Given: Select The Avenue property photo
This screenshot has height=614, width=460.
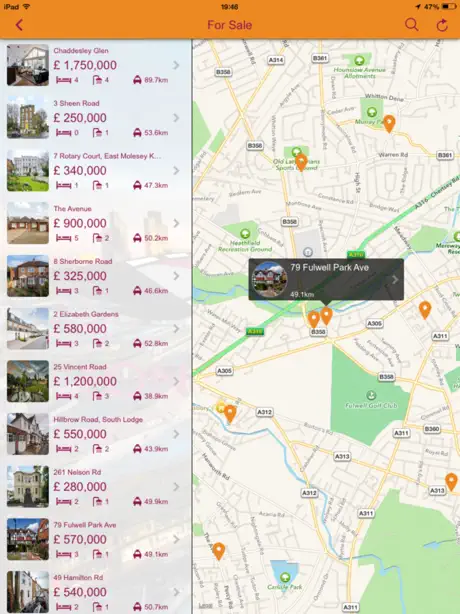Looking at the screenshot, I should [28, 223].
